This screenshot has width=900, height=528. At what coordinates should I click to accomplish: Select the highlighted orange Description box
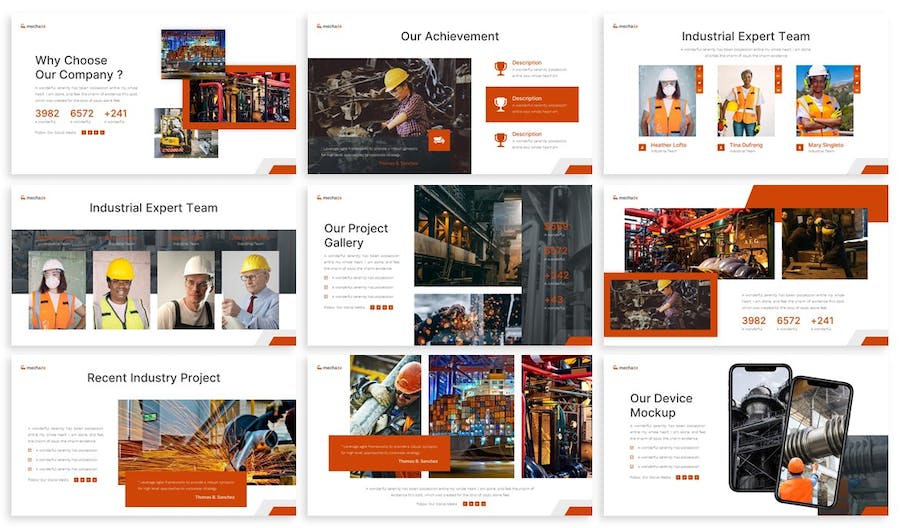click(x=532, y=104)
